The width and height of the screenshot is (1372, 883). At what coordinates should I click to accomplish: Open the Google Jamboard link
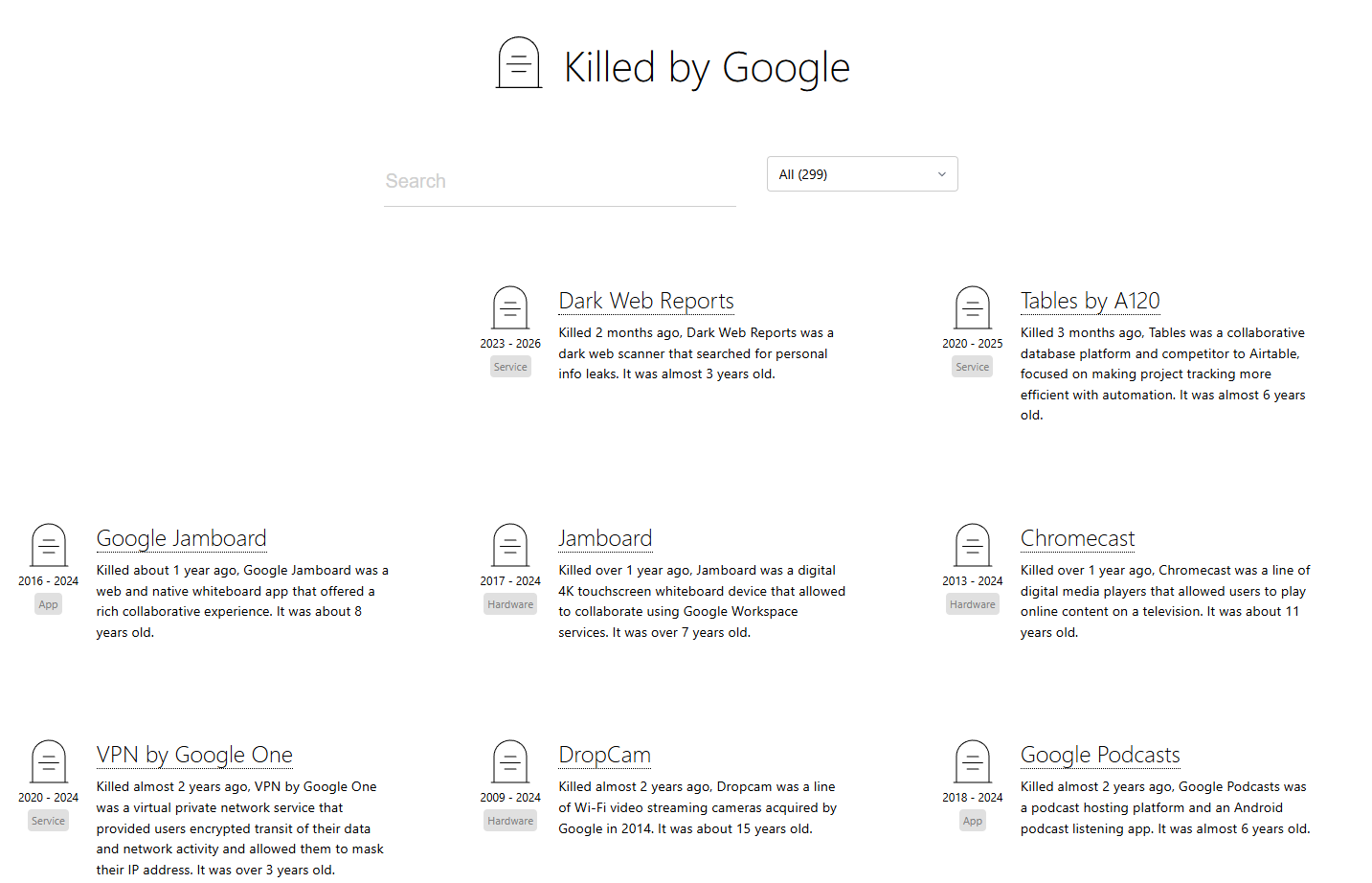click(x=181, y=538)
